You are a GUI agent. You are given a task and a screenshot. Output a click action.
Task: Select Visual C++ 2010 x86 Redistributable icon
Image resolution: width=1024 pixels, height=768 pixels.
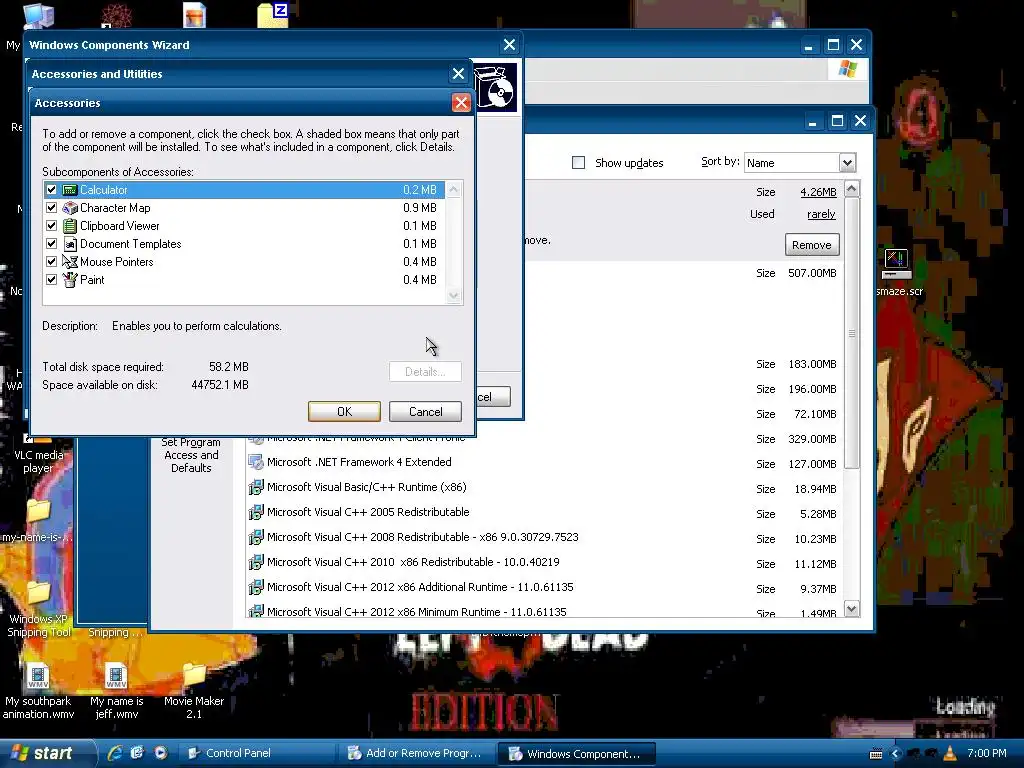pos(255,562)
